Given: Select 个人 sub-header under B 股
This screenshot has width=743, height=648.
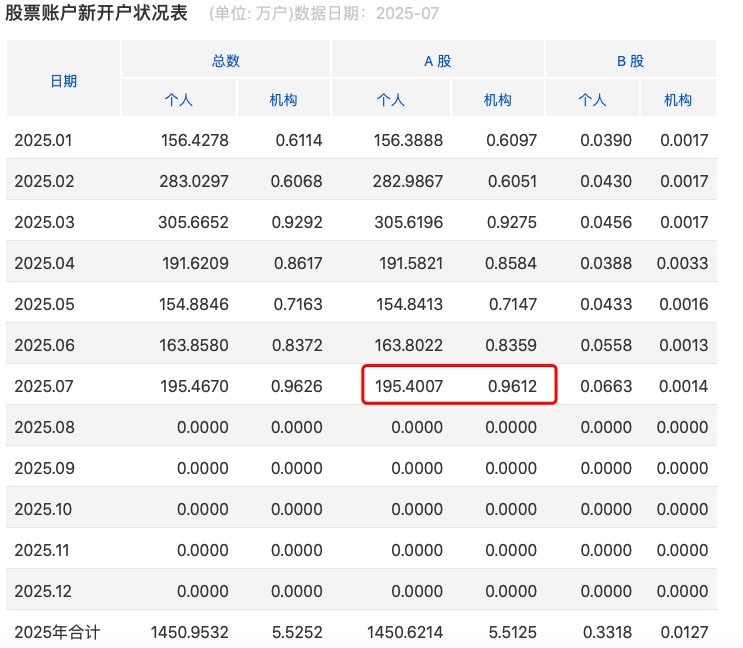Looking at the screenshot, I should click(x=593, y=100).
